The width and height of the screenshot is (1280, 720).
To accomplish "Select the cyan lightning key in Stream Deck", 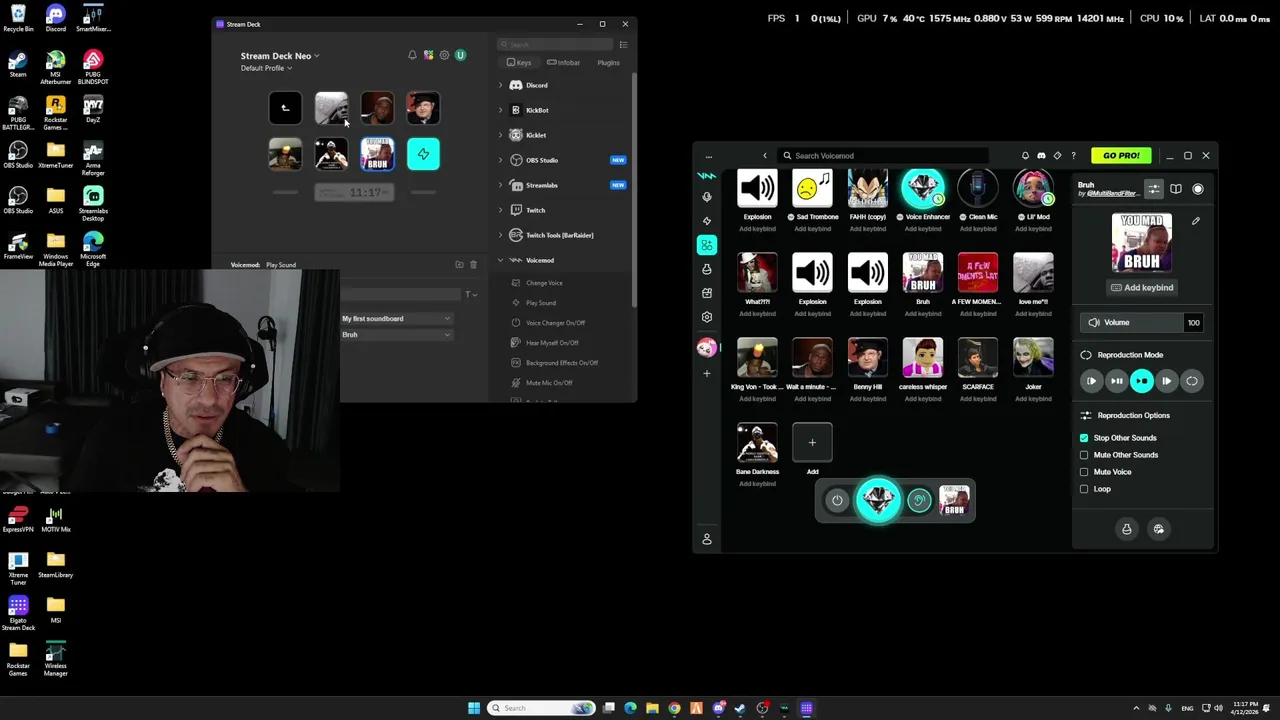I will click(423, 154).
